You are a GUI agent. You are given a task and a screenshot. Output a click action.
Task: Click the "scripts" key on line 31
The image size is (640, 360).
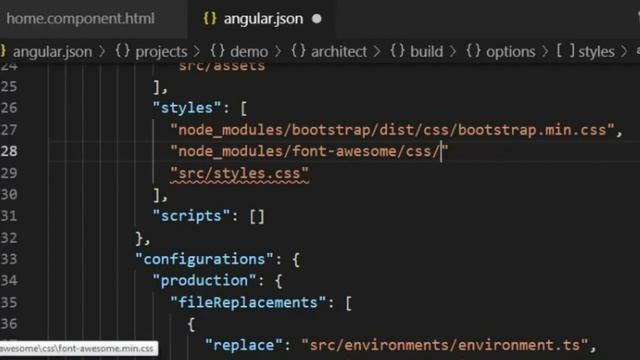click(191, 216)
